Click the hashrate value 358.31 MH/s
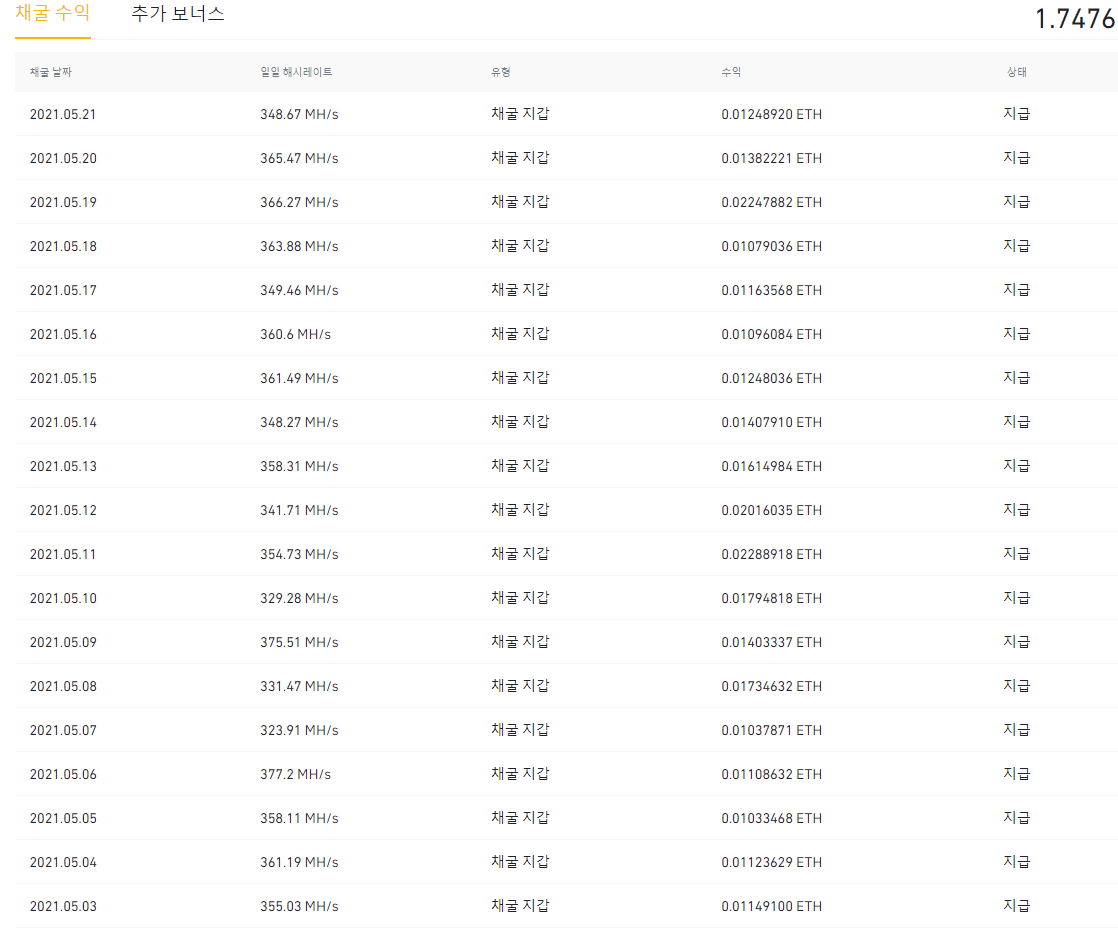Image resolution: width=1118 pixels, height=930 pixels. tap(299, 466)
